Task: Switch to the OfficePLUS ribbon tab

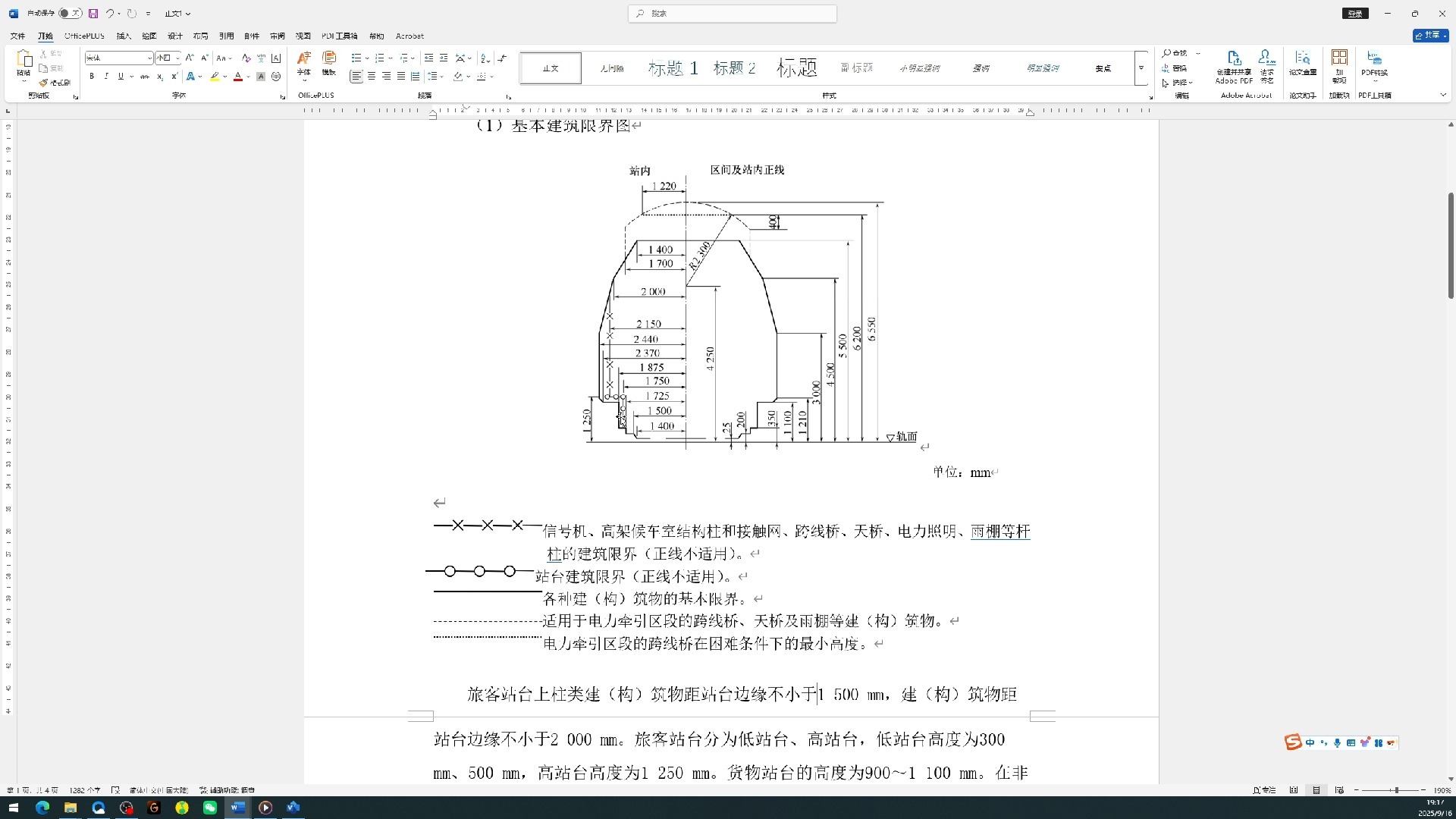Action: pos(84,36)
